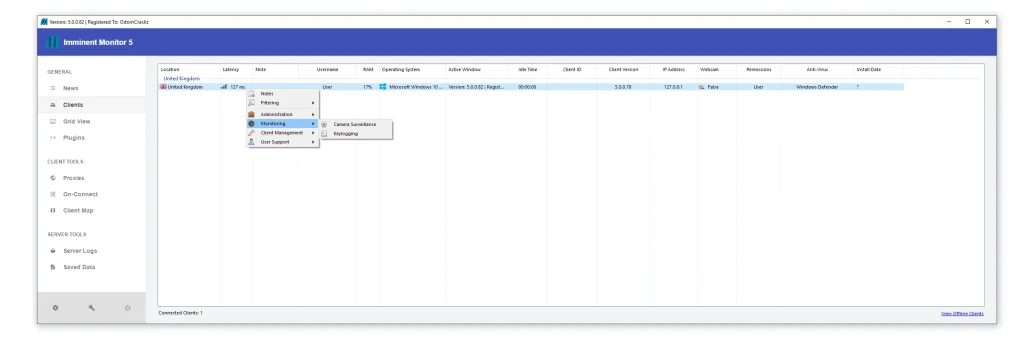The height and width of the screenshot is (361, 1024).
Task: Select Monitoring in the context menu
Action: coord(283,123)
